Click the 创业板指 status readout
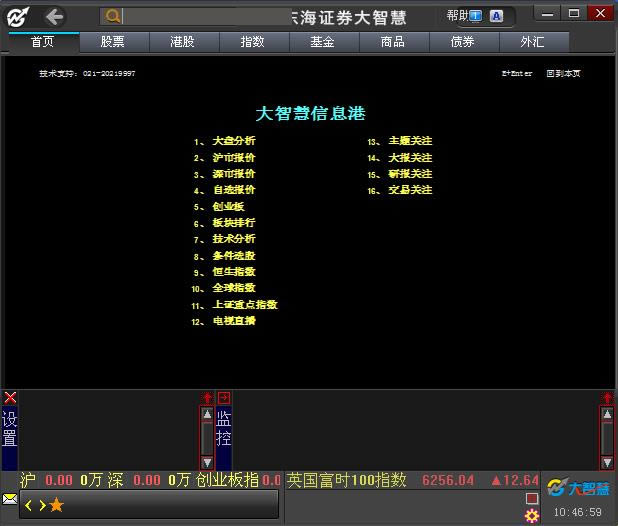 coord(238,480)
